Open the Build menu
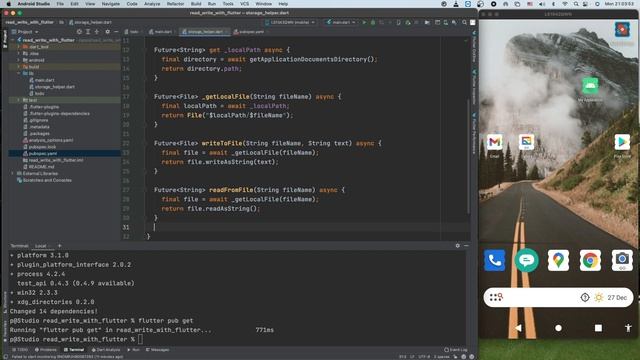This screenshot has width=640, height=360. (196, 4)
